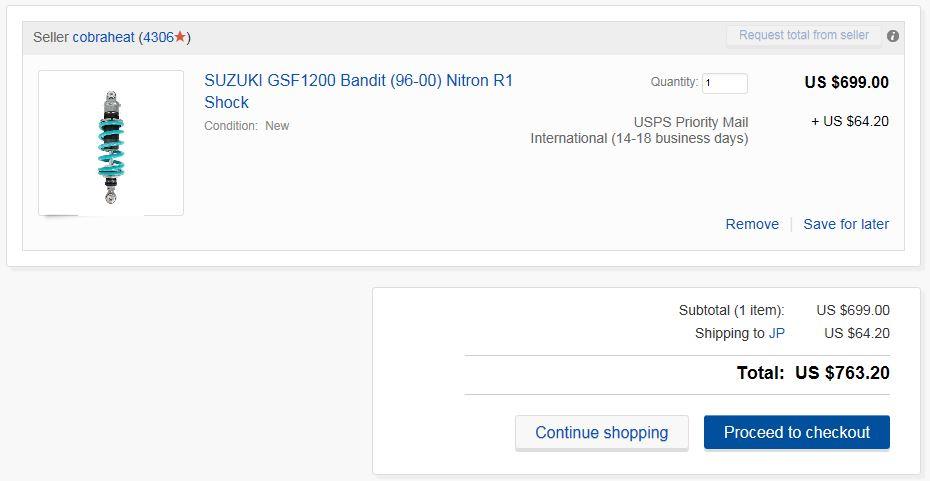Click the Nitron shock product thumbnail
930x481 pixels.
click(x=111, y=143)
